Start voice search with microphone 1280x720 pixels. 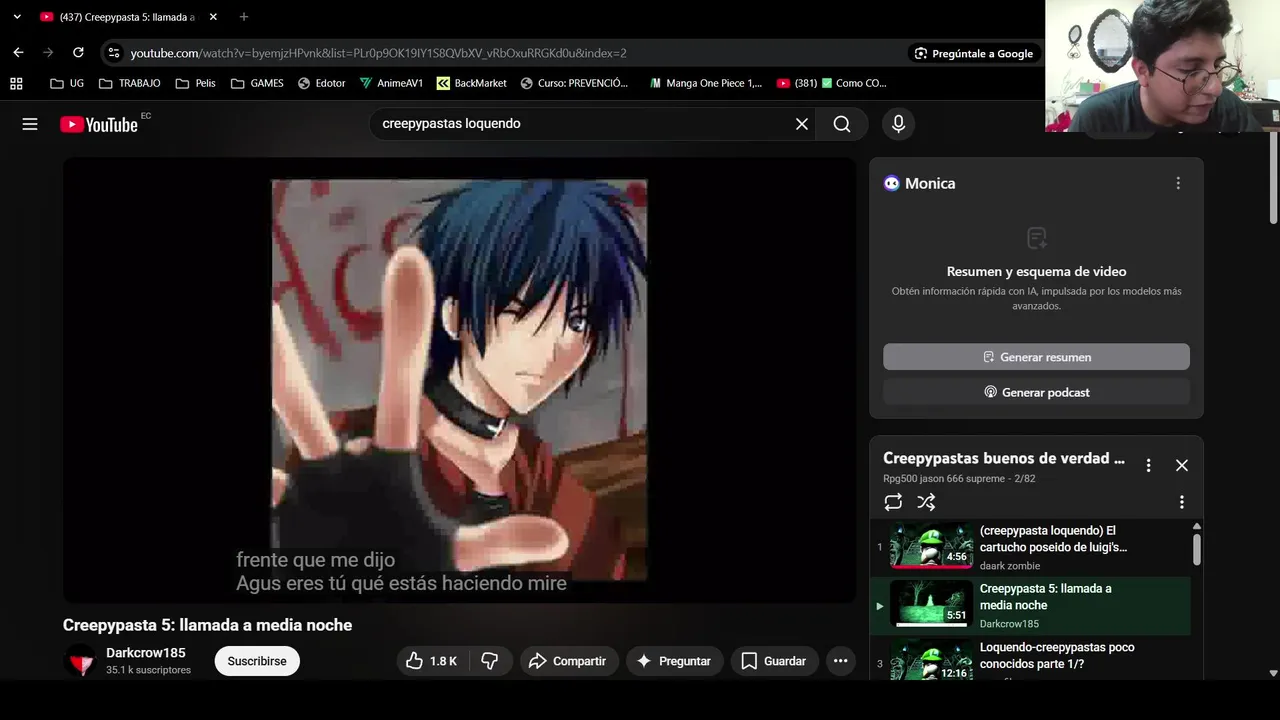[898, 124]
